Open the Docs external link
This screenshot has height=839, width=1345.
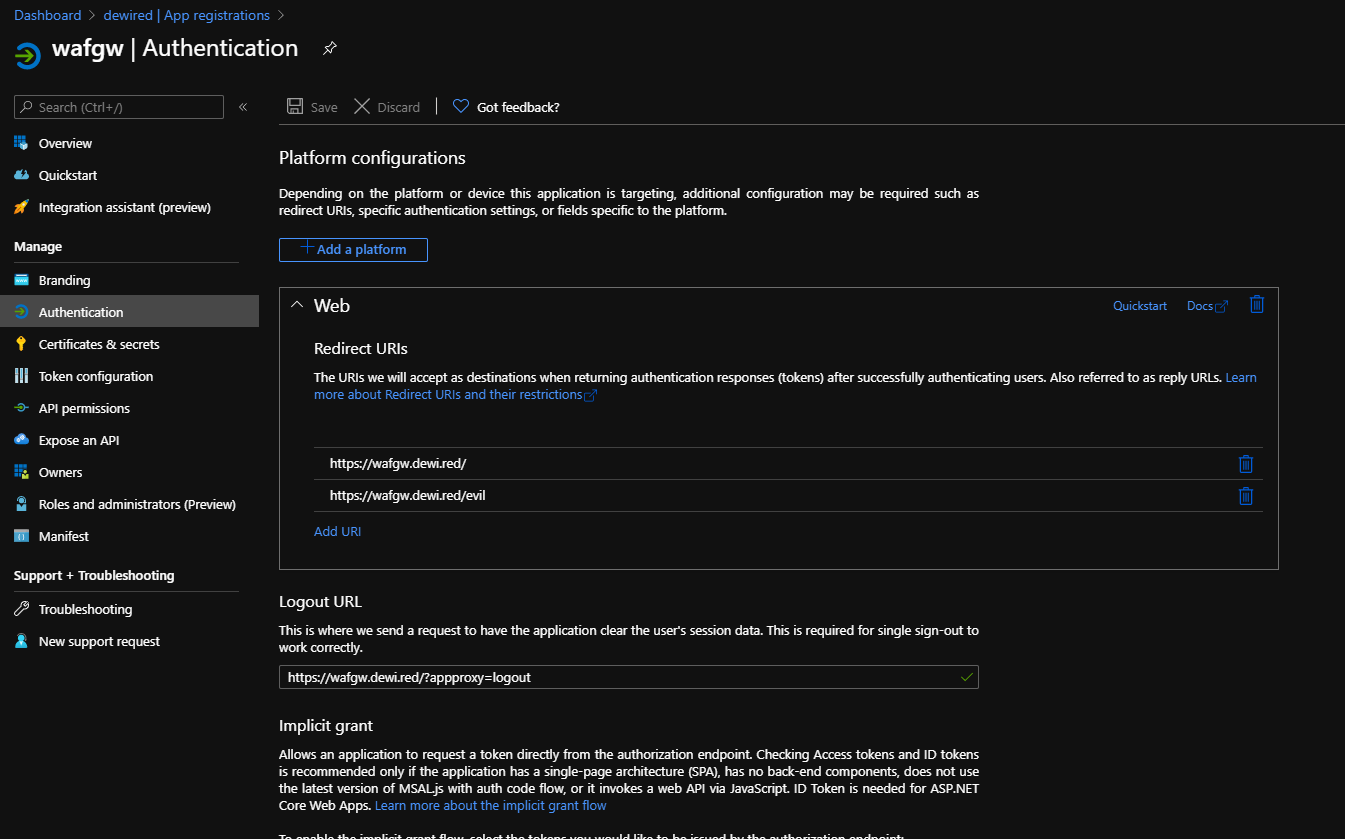(x=1203, y=305)
